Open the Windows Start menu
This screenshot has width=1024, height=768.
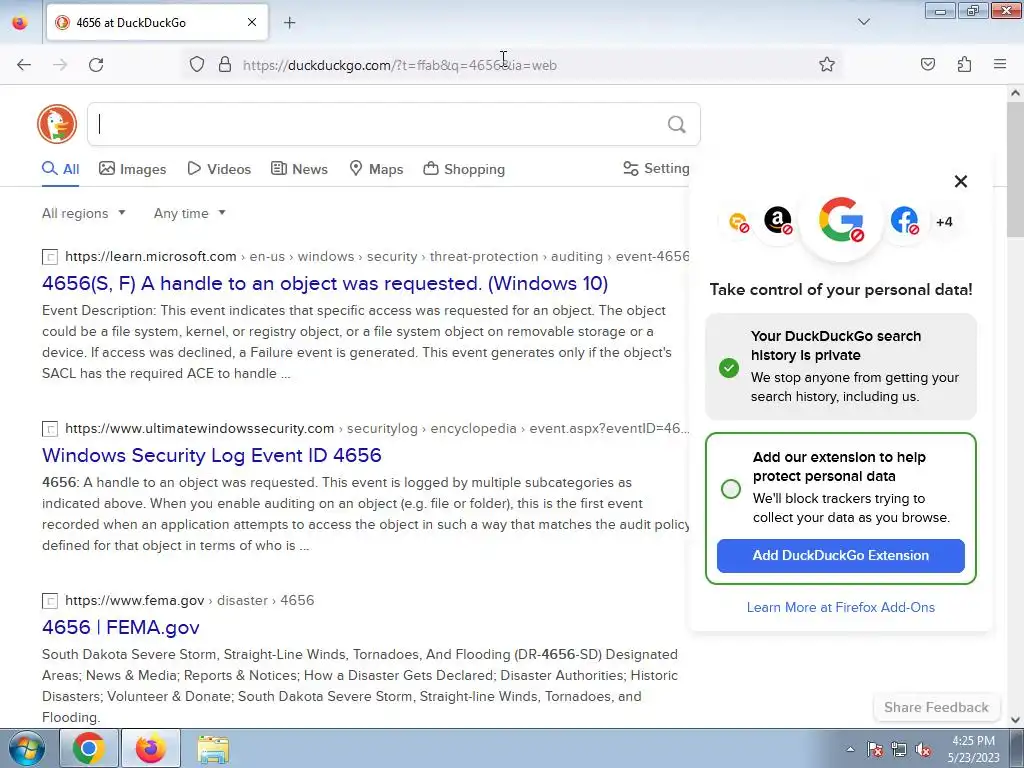coord(26,748)
